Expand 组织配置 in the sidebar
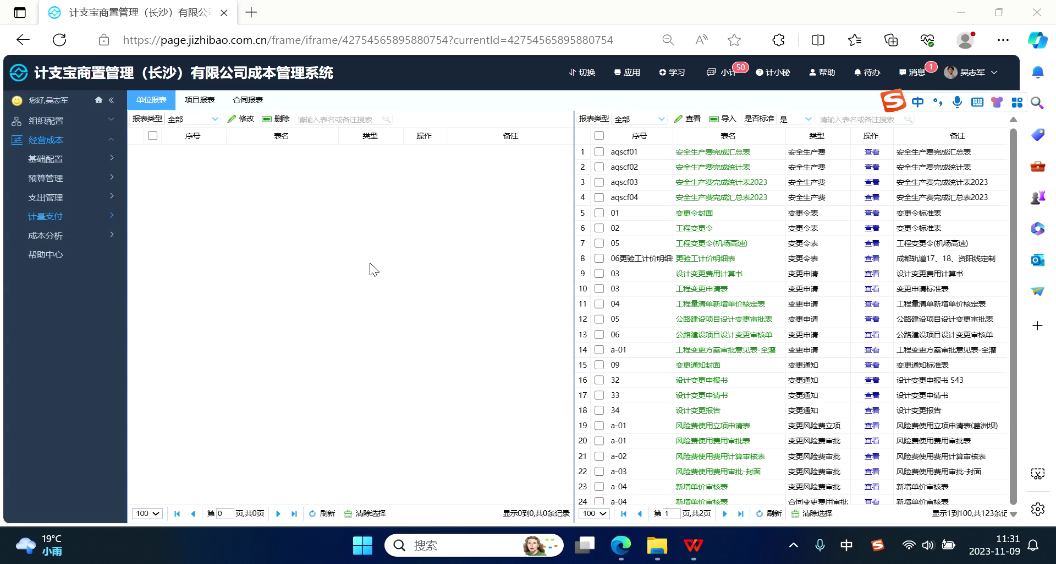 [x=64, y=121]
